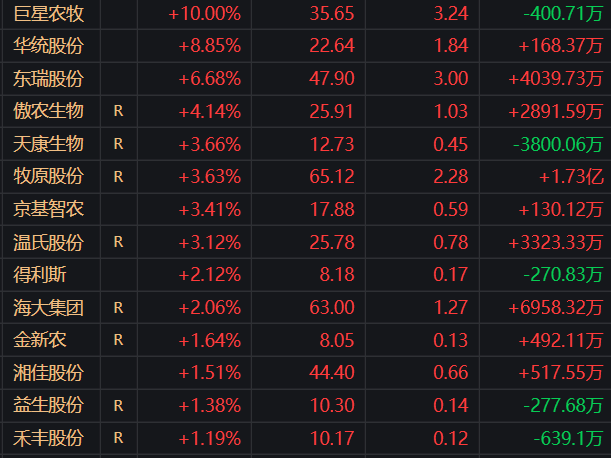
Task: Click the +10.00% change for 巨星农牧
Action: (205, 13)
